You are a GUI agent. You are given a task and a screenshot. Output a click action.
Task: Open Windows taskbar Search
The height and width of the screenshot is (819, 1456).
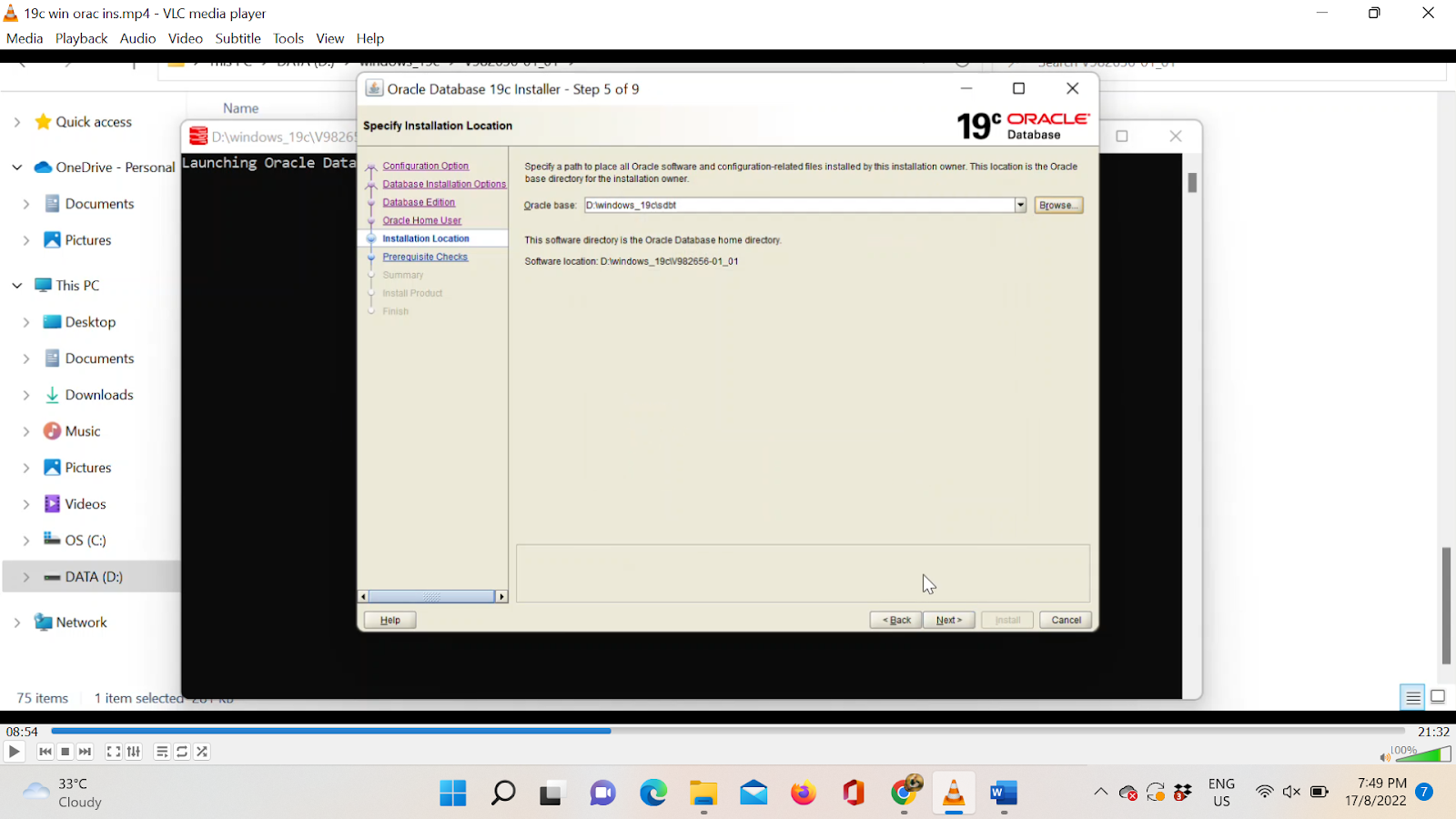[503, 793]
